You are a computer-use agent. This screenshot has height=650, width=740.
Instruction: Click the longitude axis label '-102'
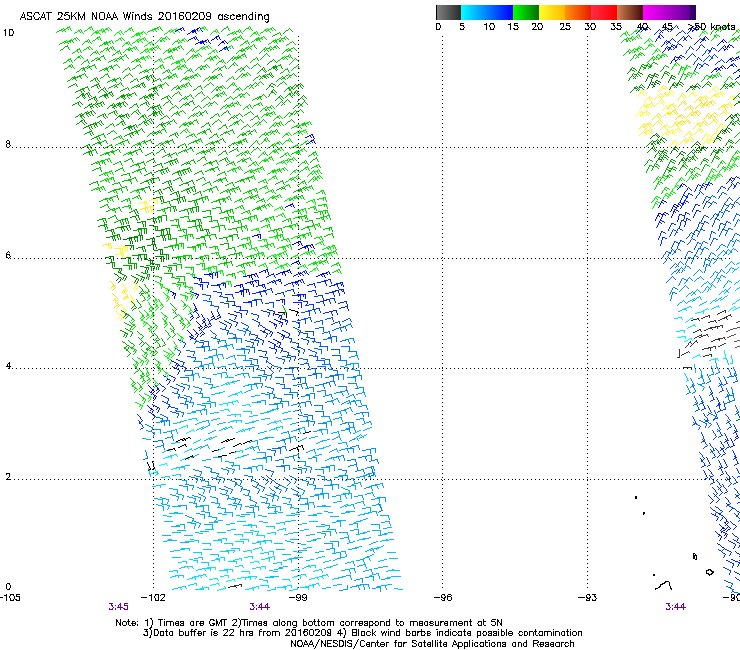(153, 598)
